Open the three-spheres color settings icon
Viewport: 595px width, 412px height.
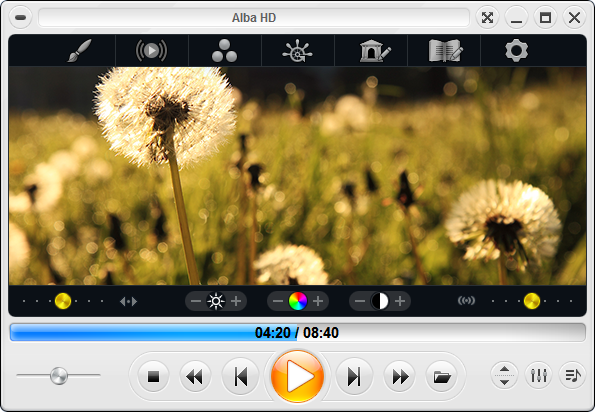coord(224,50)
